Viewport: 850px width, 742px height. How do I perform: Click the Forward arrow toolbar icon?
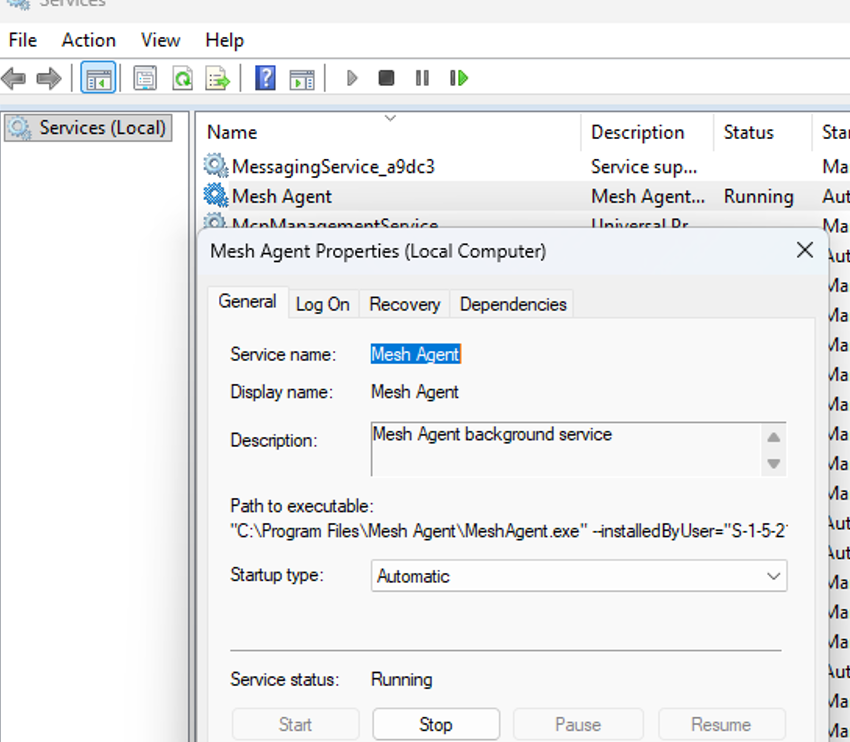(49, 79)
